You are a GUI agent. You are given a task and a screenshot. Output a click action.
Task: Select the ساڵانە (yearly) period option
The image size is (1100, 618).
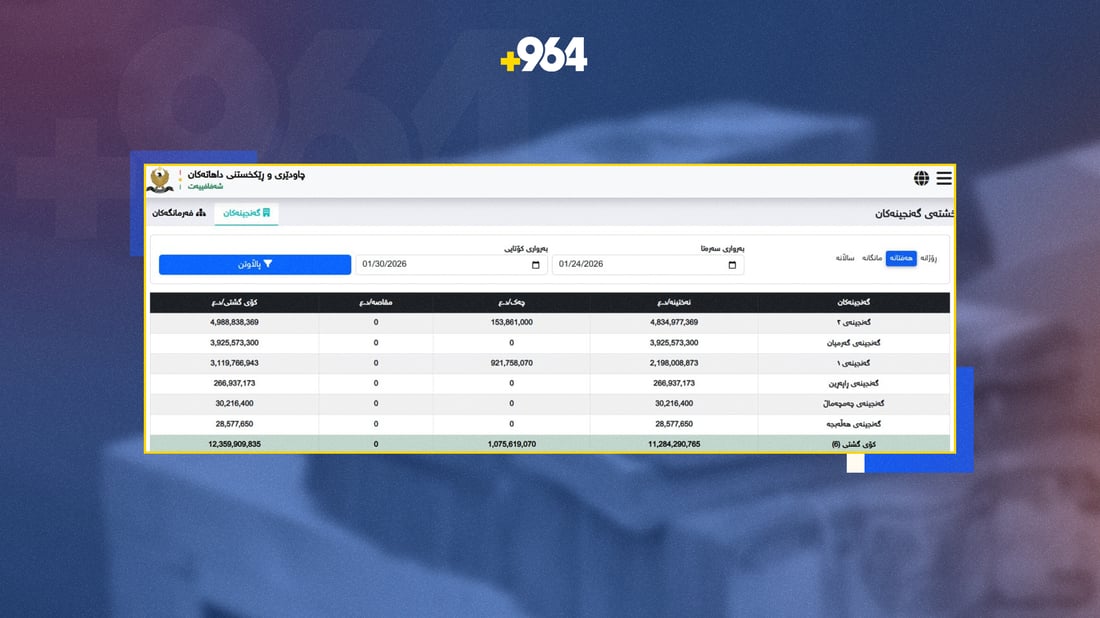pyautogui.click(x=846, y=258)
